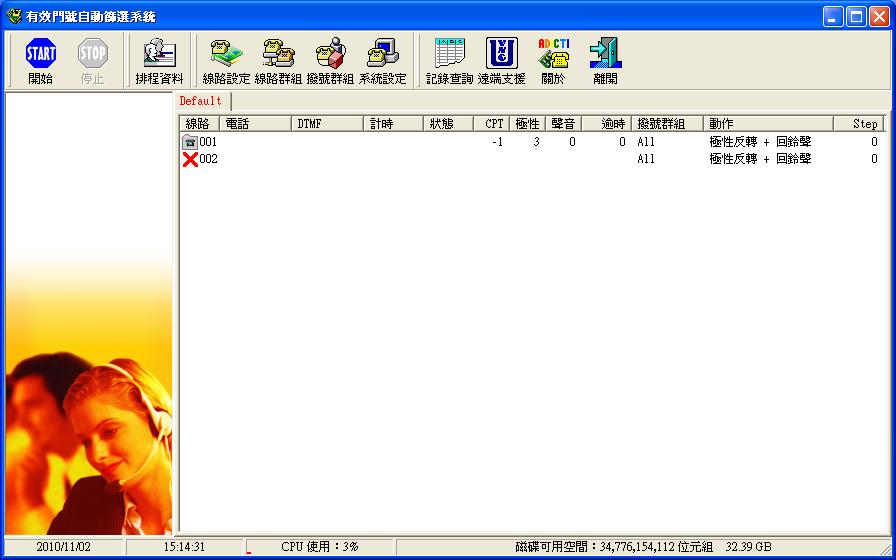Click the Step column header

(x=859, y=123)
